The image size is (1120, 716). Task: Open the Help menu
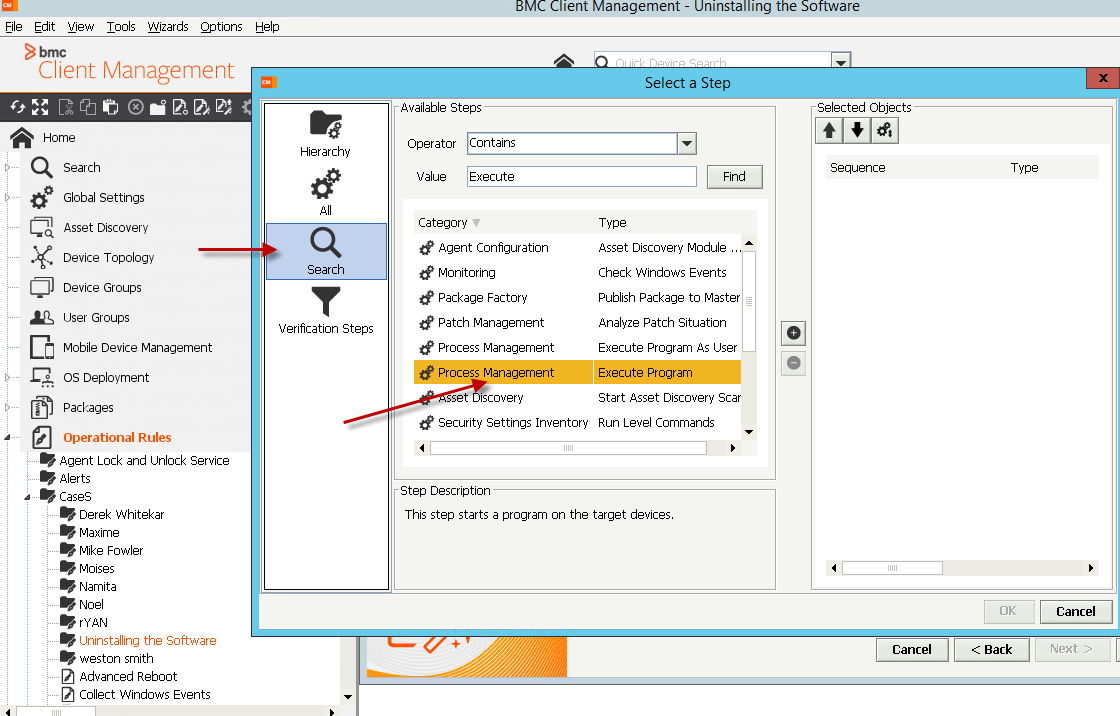click(267, 26)
